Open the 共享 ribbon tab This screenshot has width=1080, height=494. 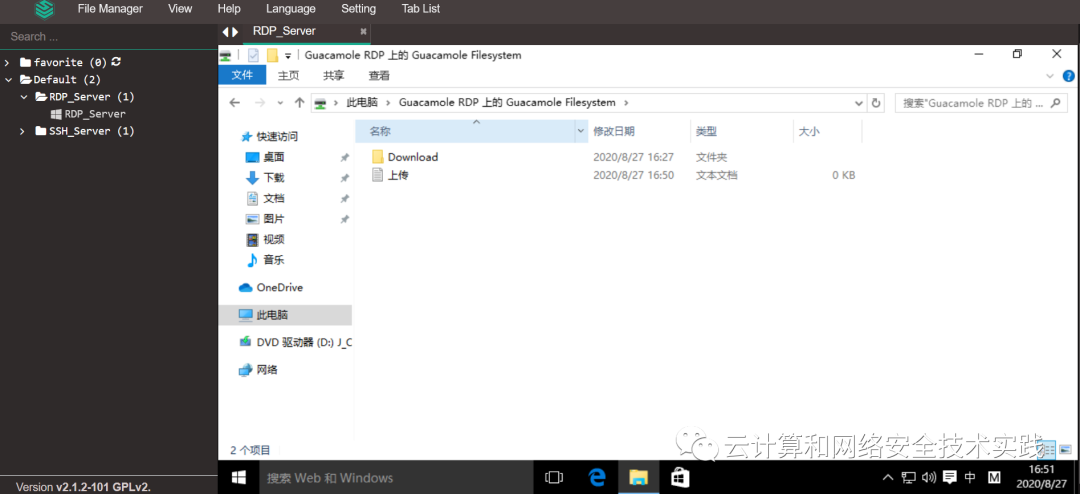click(334, 75)
